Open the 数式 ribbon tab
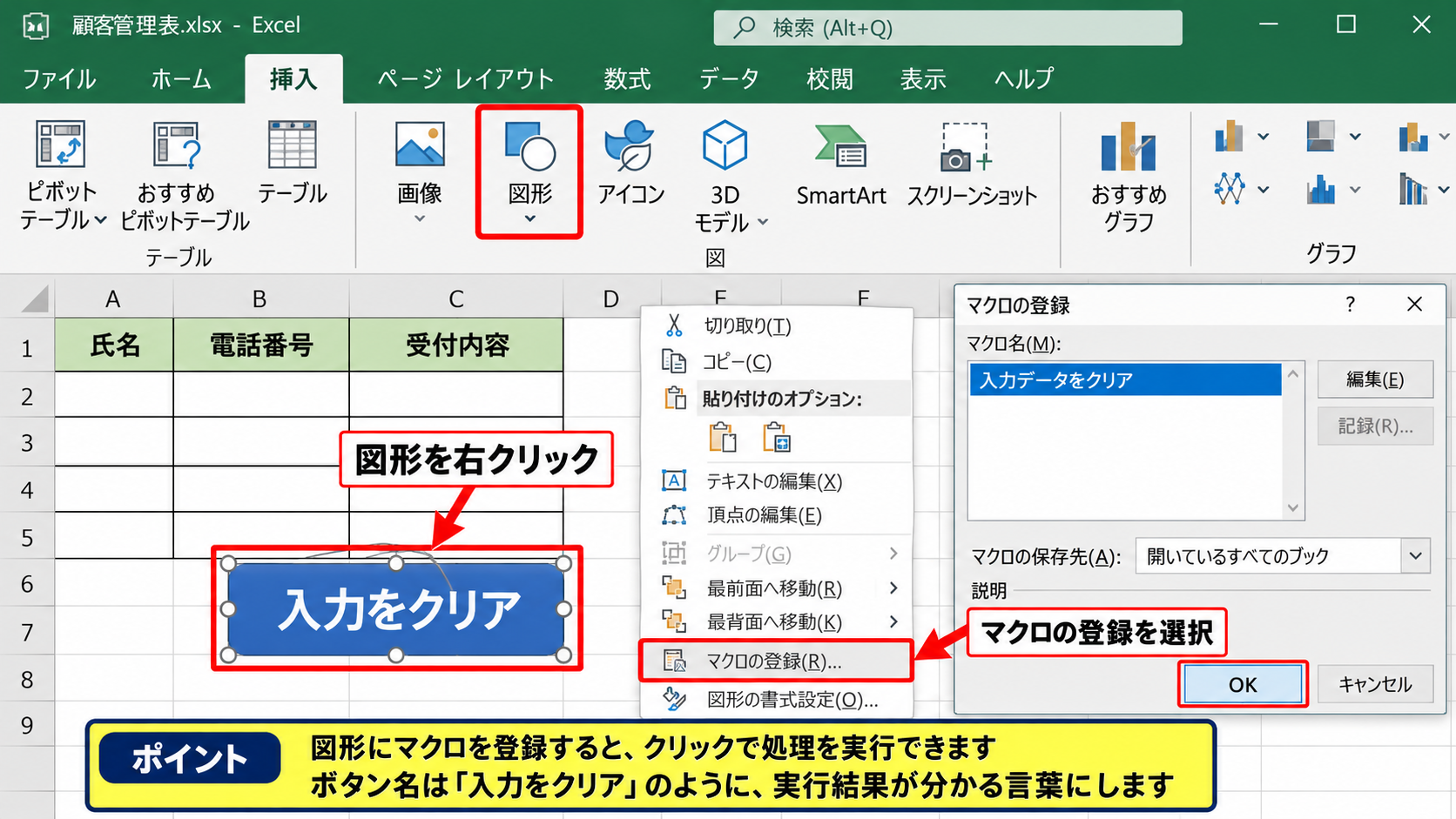 point(627,79)
